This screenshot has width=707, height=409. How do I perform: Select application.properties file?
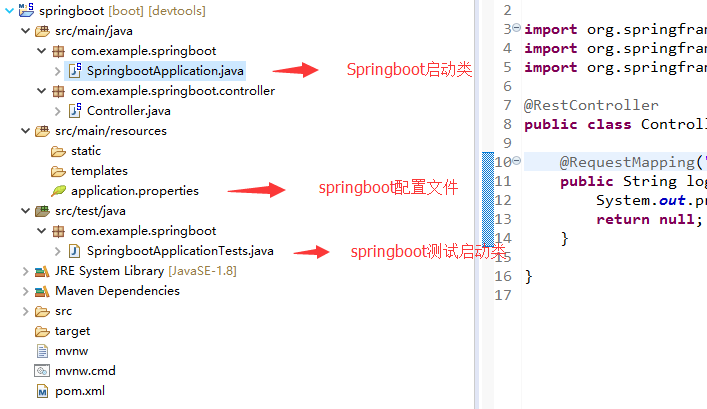[135, 191]
